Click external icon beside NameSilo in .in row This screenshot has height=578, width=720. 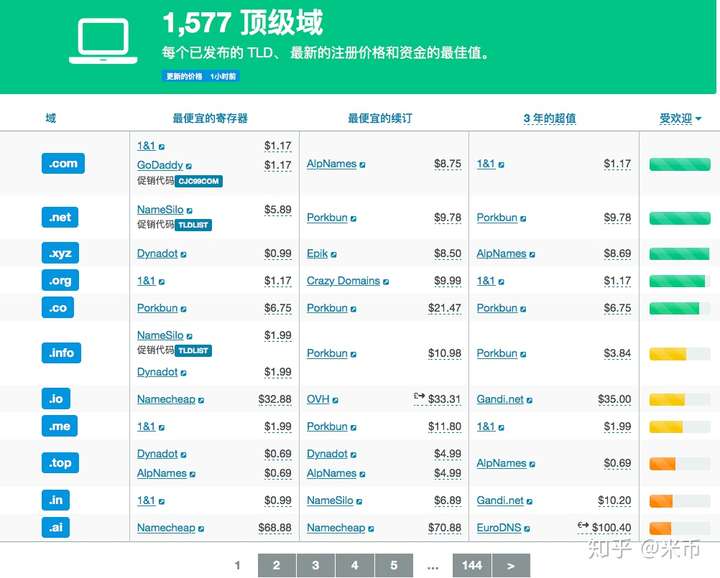(359, 502)
